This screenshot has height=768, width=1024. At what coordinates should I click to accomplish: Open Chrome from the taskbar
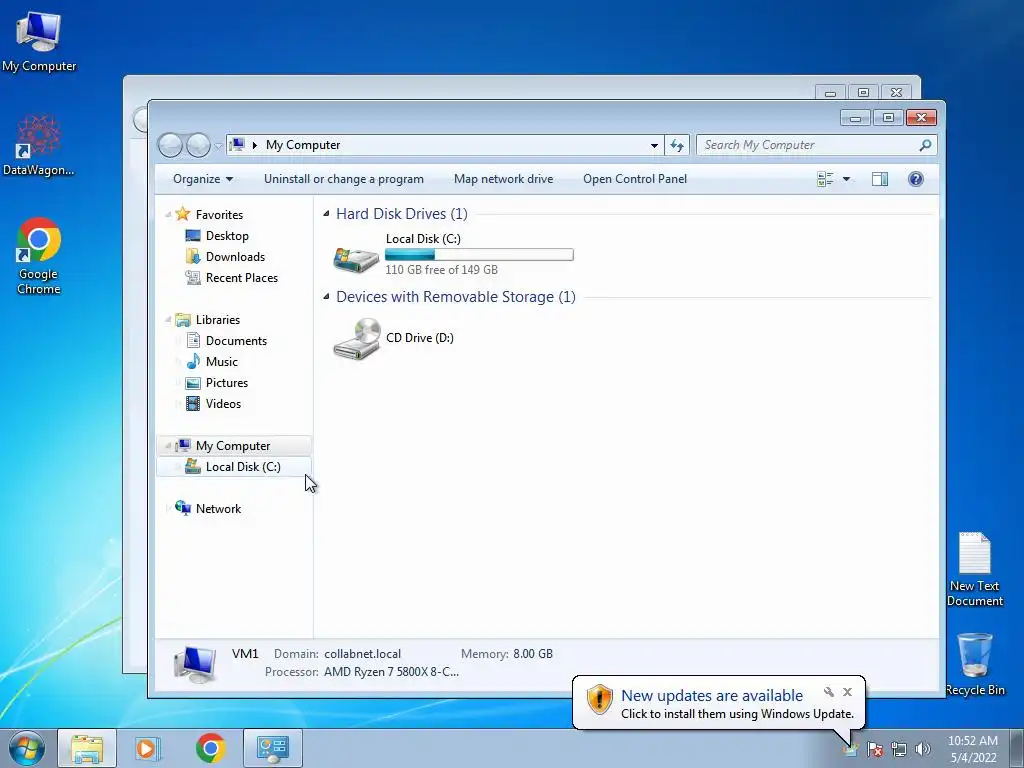pyautogui.click(x=210, y=748)
